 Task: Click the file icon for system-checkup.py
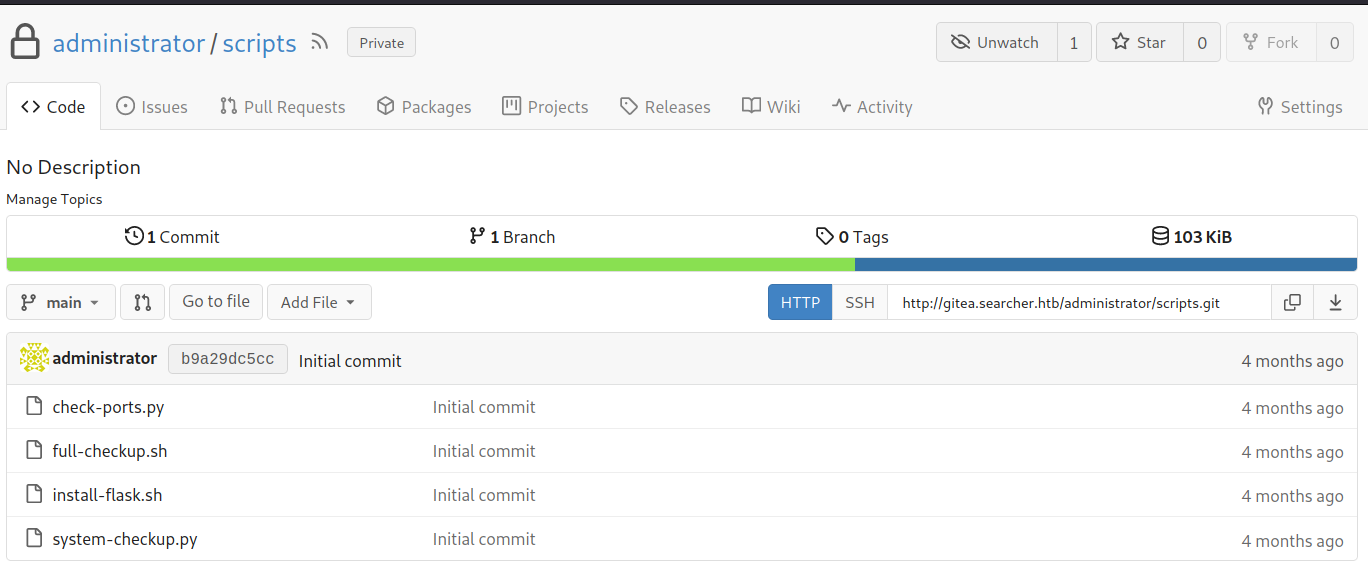[34, 539]
